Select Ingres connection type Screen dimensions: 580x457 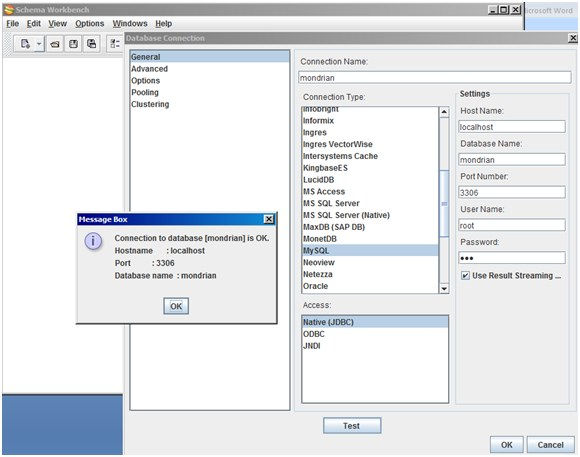coord(370,132)
